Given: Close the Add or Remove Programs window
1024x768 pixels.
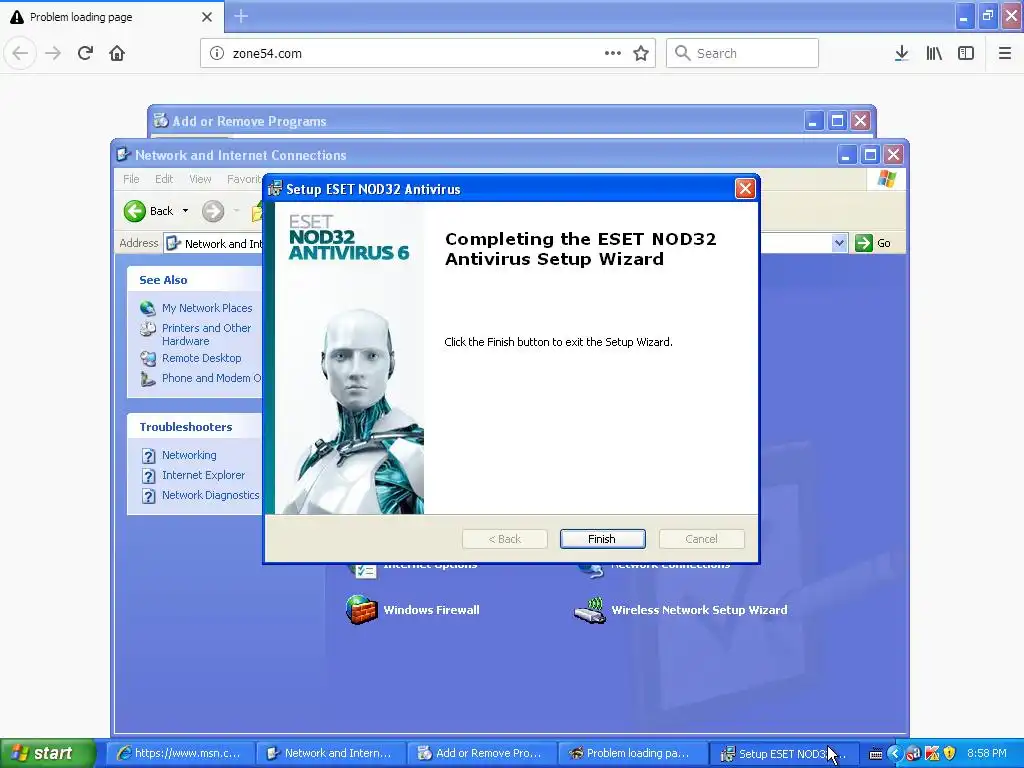Looking at the screenshot, I should (x=861, y=121).
